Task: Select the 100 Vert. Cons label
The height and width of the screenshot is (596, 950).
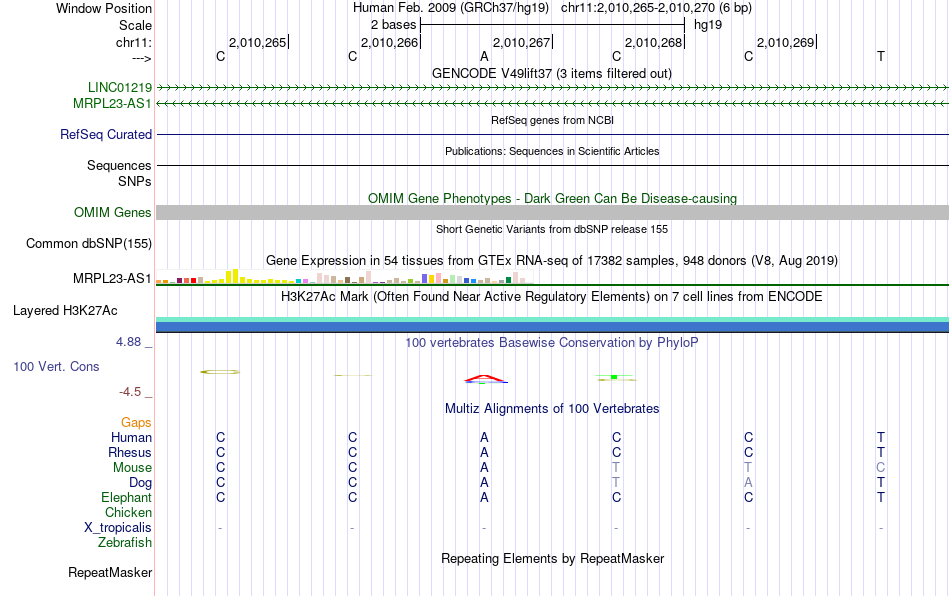Action: pyautogui.click(x=56, y=366)
